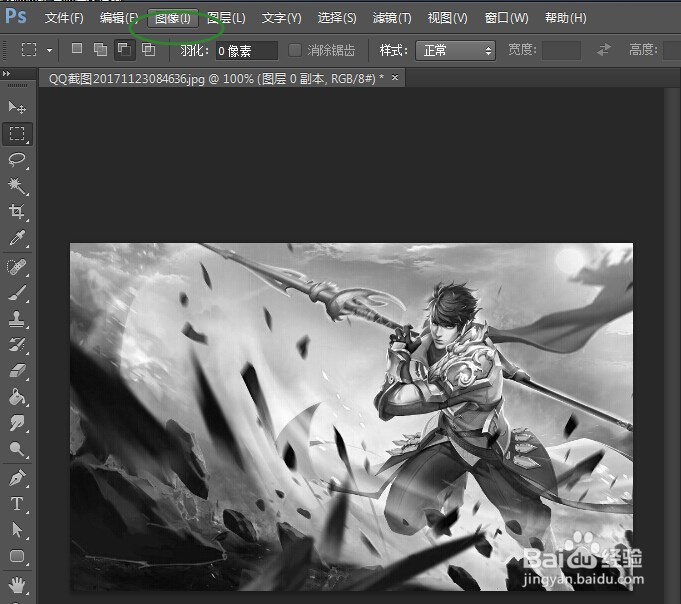The width and height of the screenshot is (681, 604).
Task: Select the Path Selection tool
Action: tap(17, 530)
